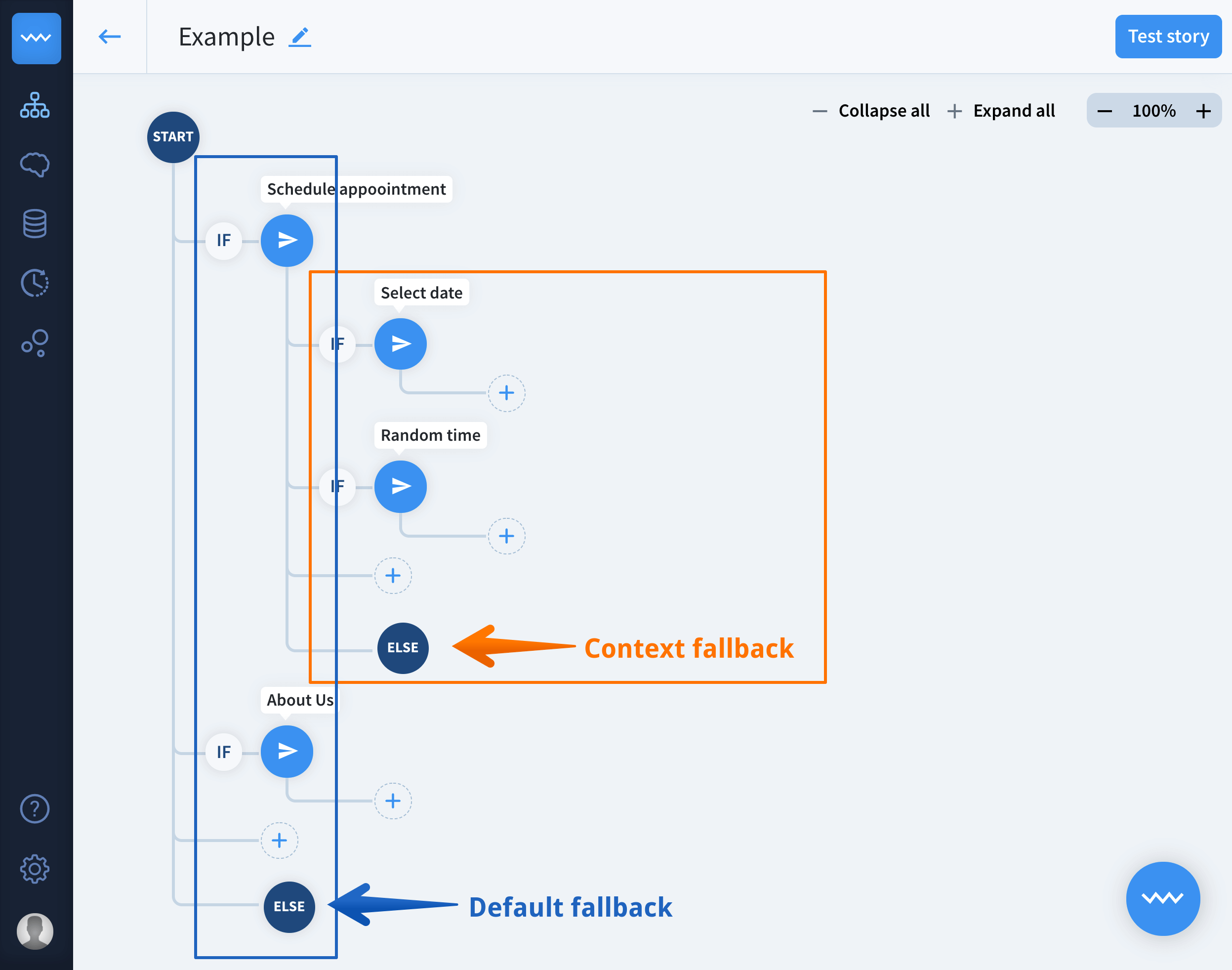Decrease zoom with the minus button

(1105, 111)
